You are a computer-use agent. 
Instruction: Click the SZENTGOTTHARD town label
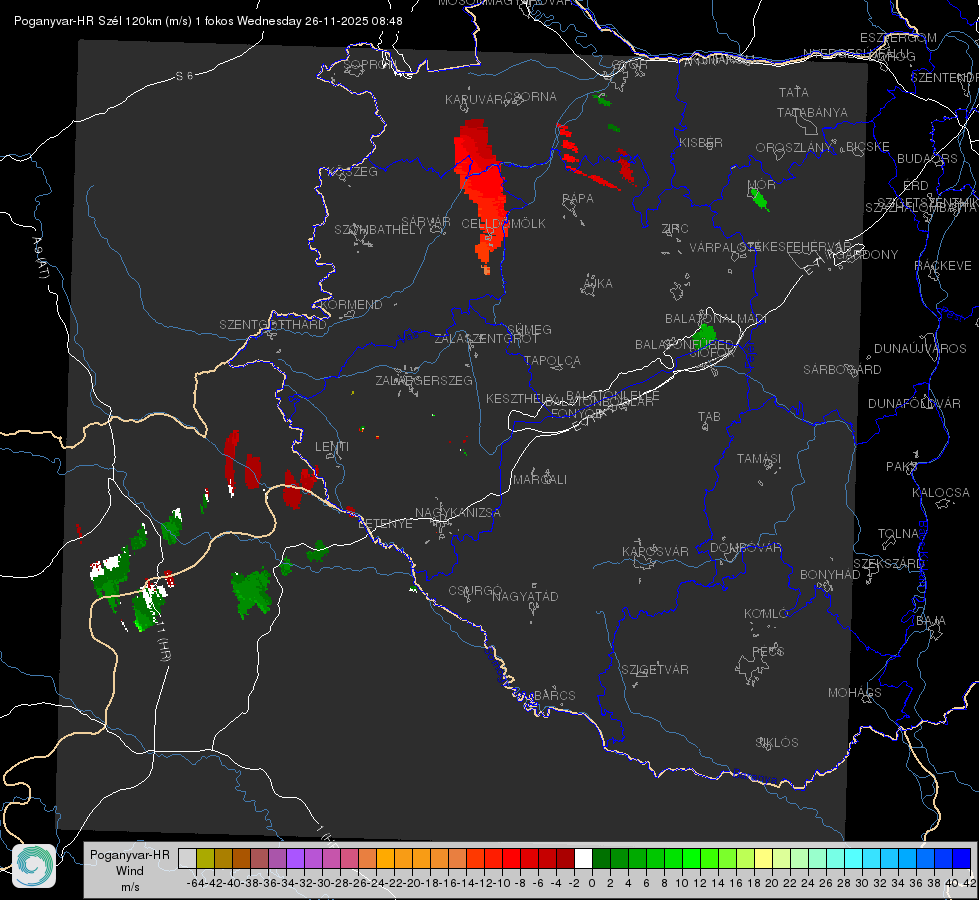(x=273, y=325)
